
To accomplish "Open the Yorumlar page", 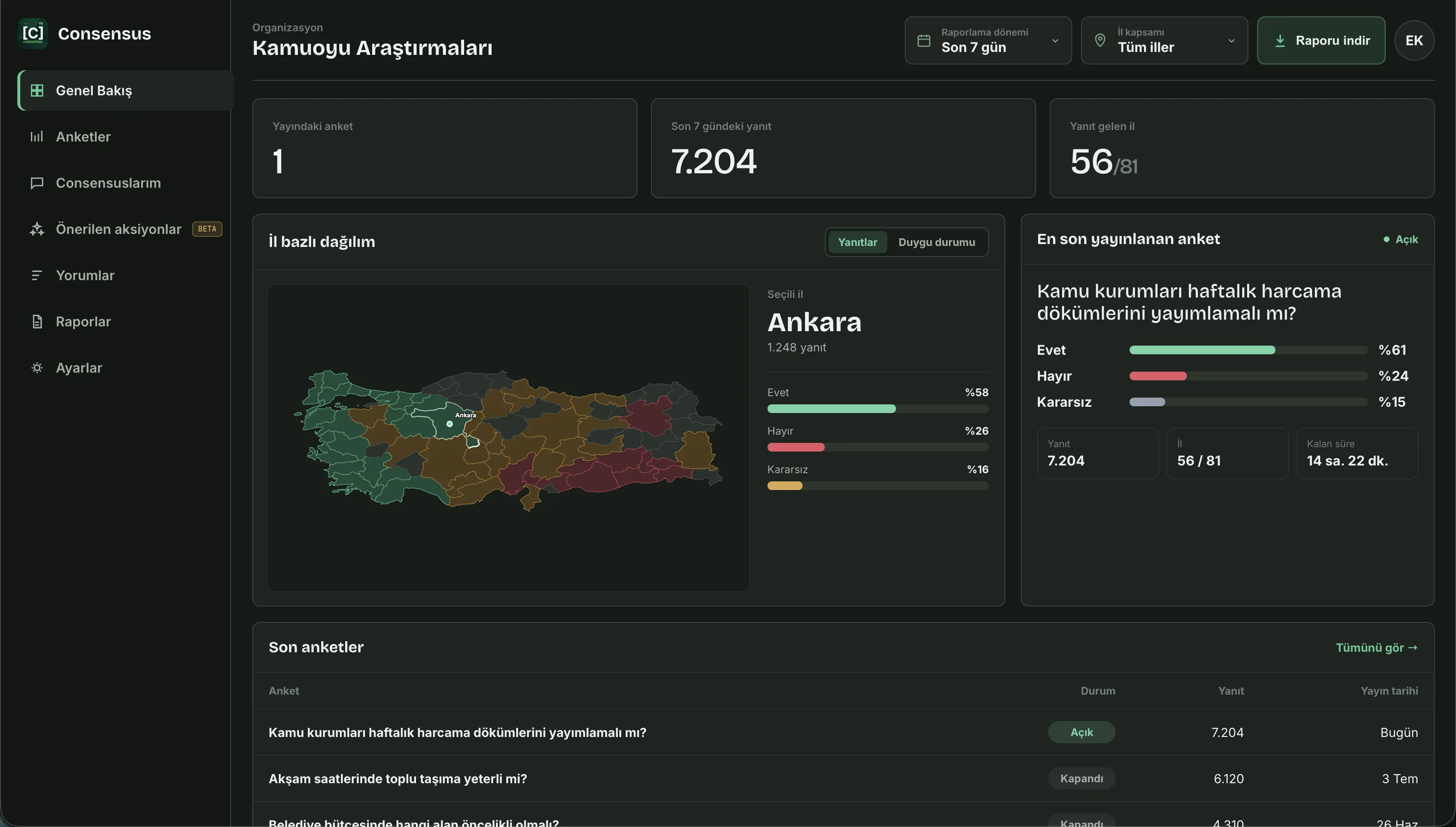I will (126, 275).
